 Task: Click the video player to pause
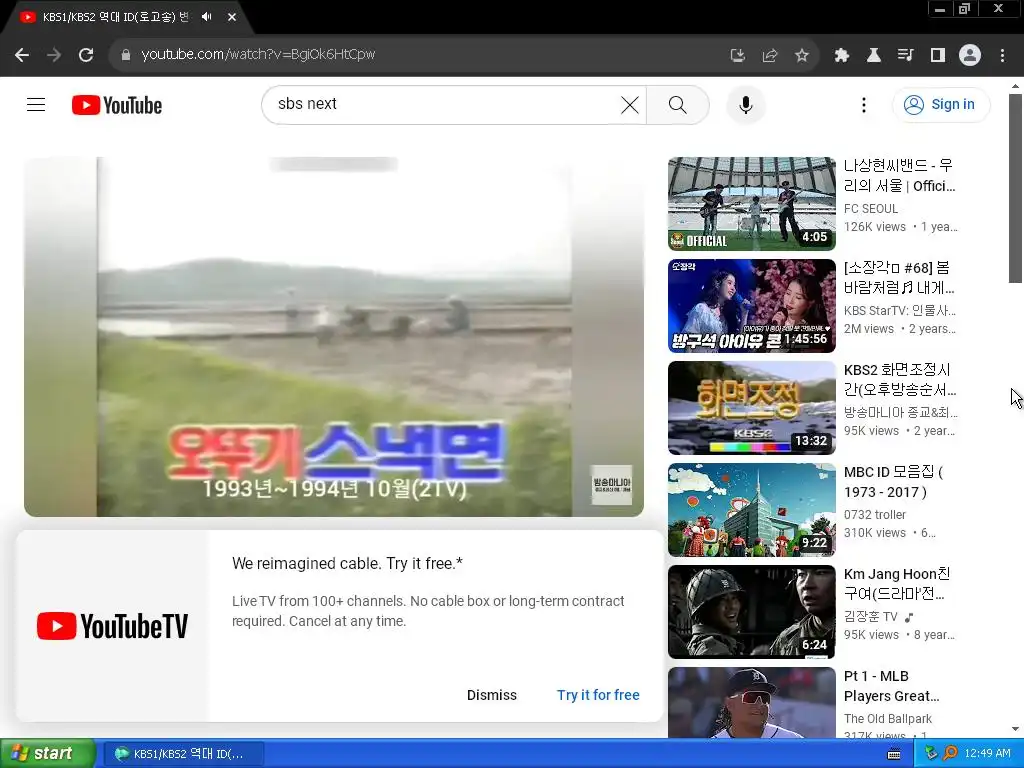334,337
